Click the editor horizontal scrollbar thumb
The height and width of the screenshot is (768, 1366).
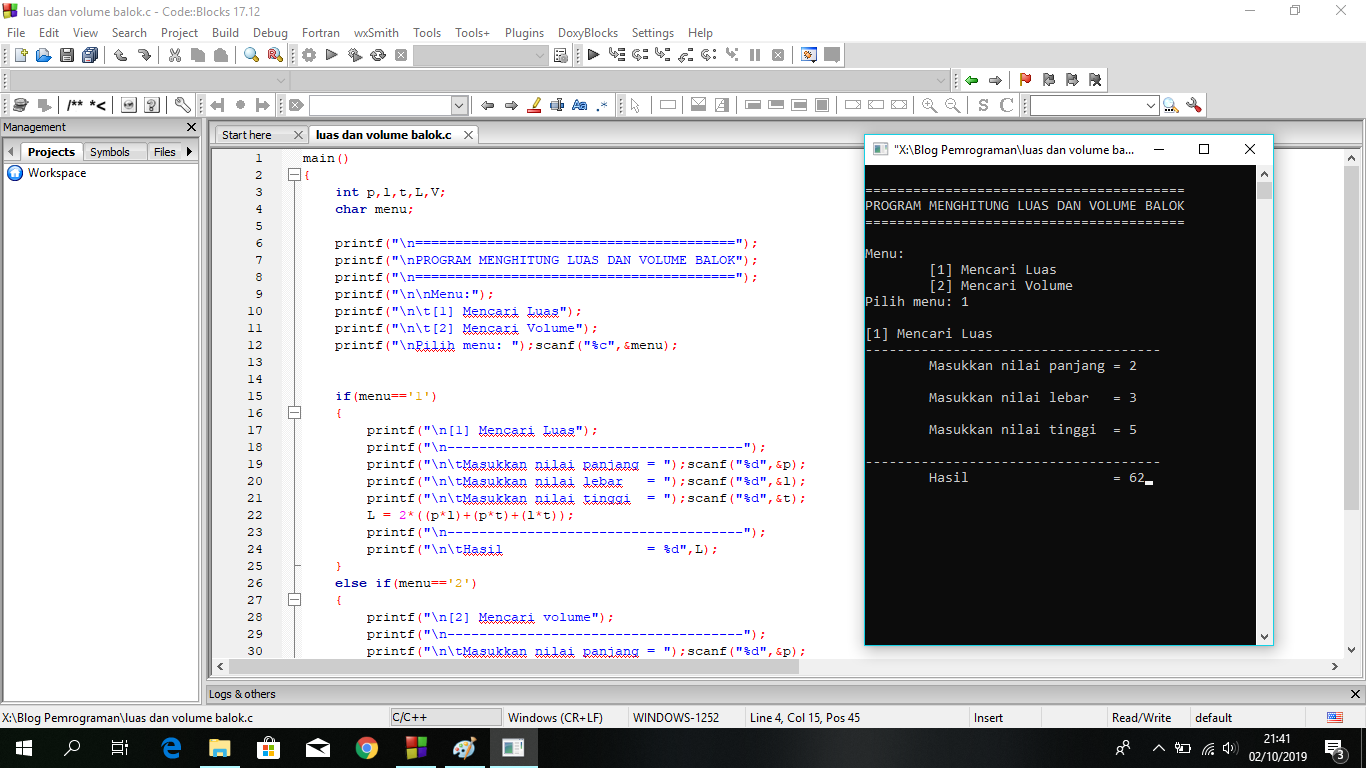pyautogui.click(x=514, y=666)
